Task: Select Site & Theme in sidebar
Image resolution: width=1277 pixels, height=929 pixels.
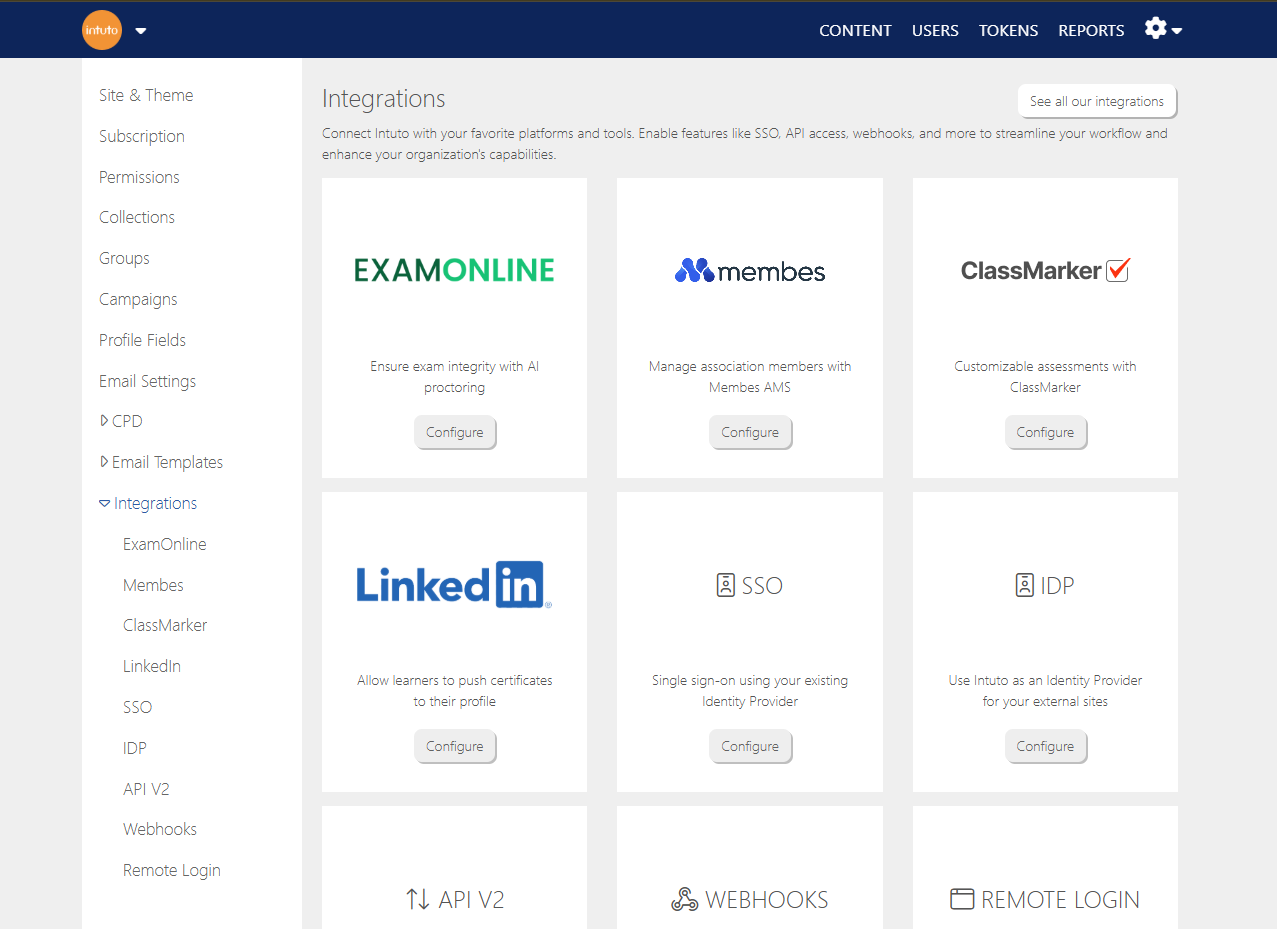Action: pos(146,95)
